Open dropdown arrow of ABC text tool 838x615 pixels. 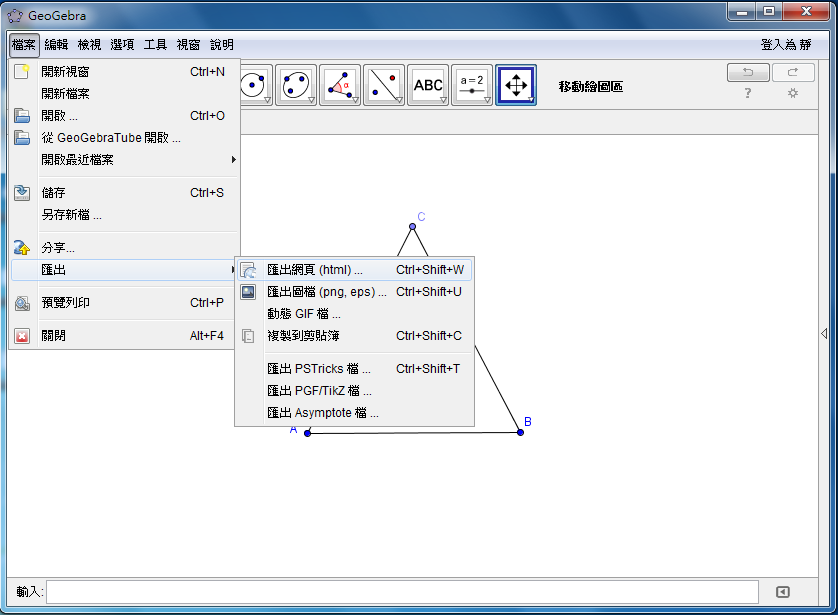pos(443,100)
